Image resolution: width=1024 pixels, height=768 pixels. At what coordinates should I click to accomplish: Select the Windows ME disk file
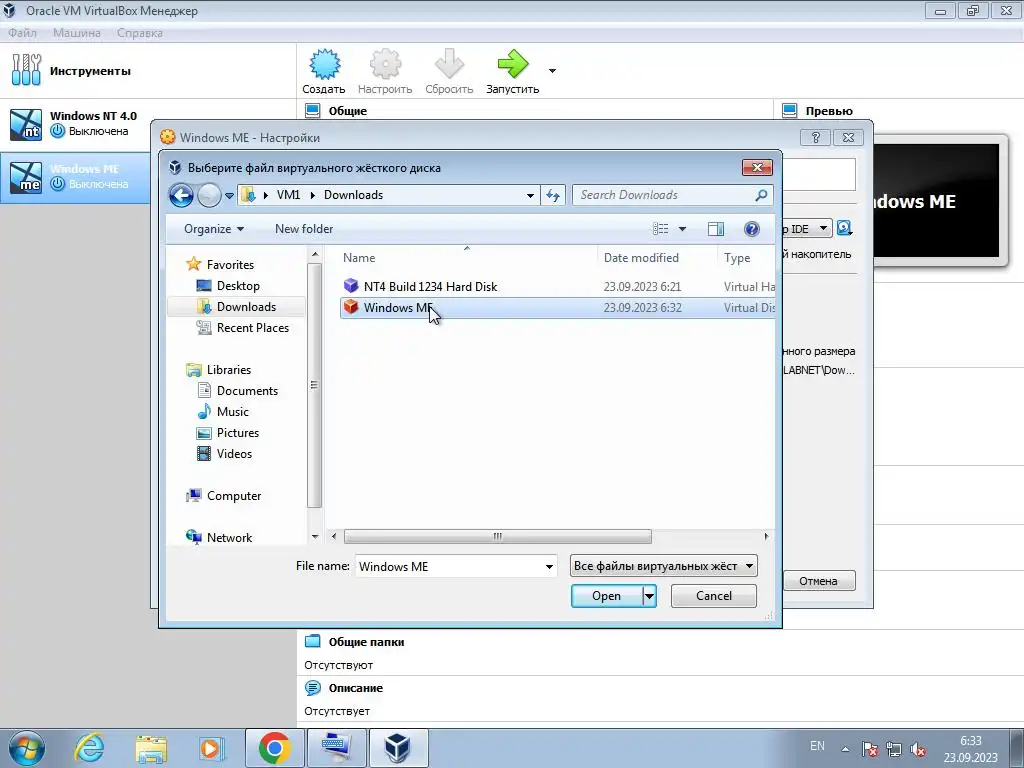557,308
